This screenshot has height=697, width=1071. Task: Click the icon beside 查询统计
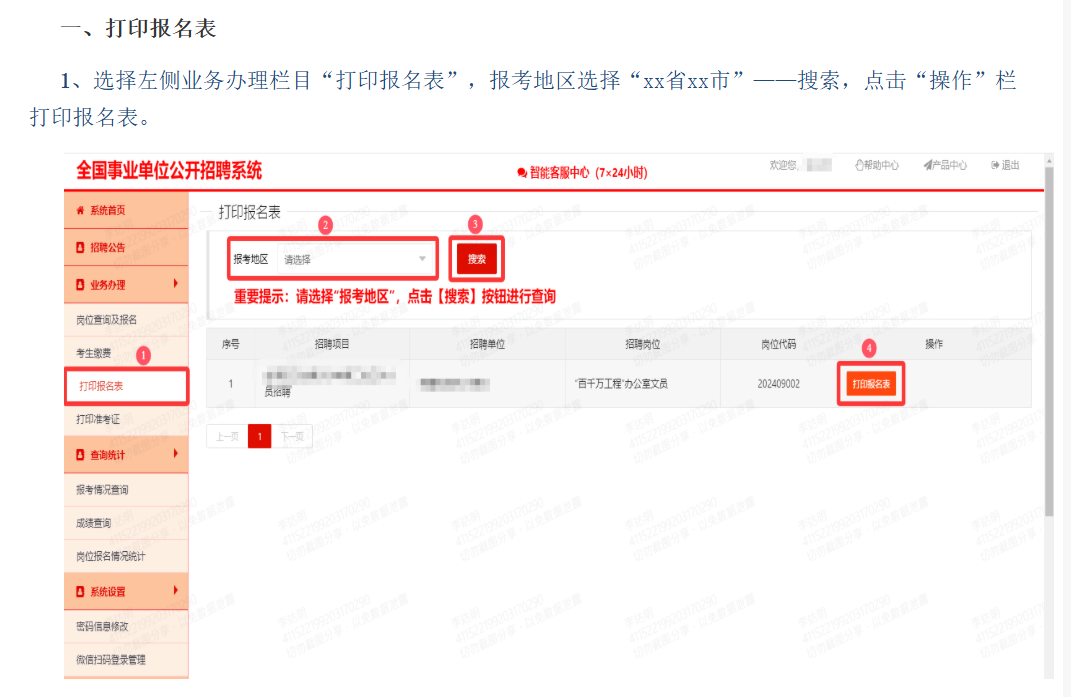81,454
